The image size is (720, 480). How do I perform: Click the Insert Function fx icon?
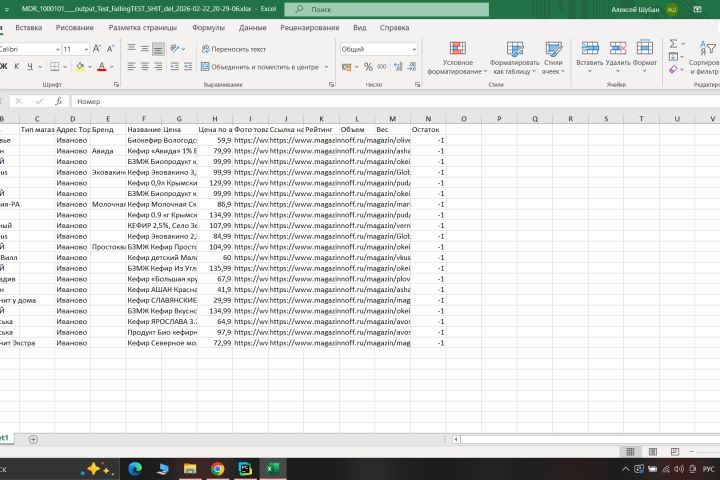pos(58,101)
